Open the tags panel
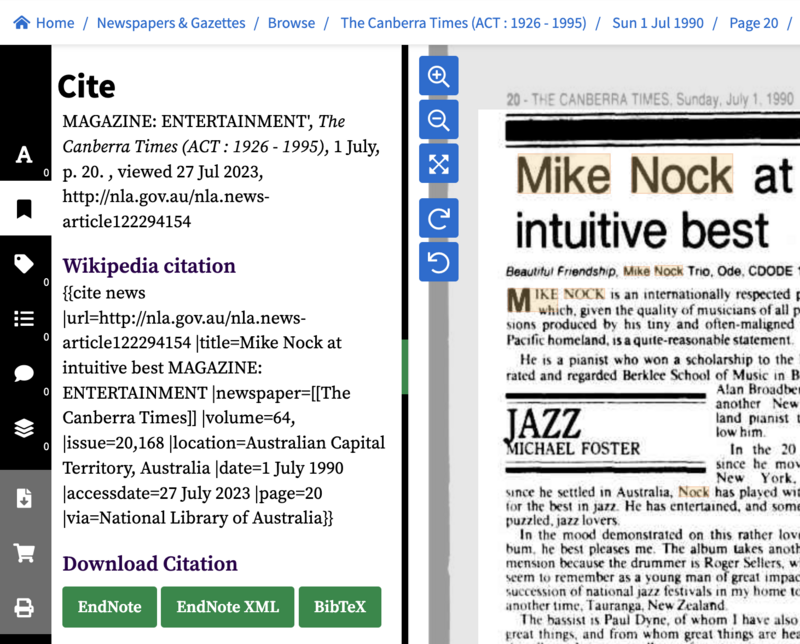This screenshot has height=644, width=800. coord(25,263)
